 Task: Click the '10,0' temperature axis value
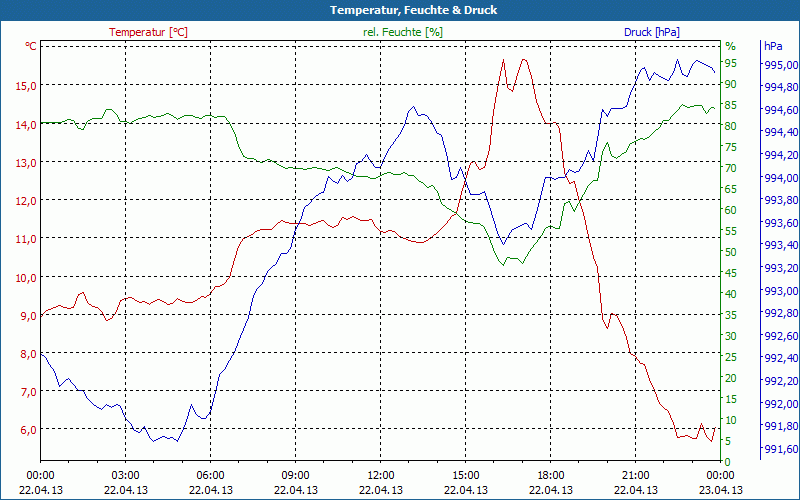point(26,277)
